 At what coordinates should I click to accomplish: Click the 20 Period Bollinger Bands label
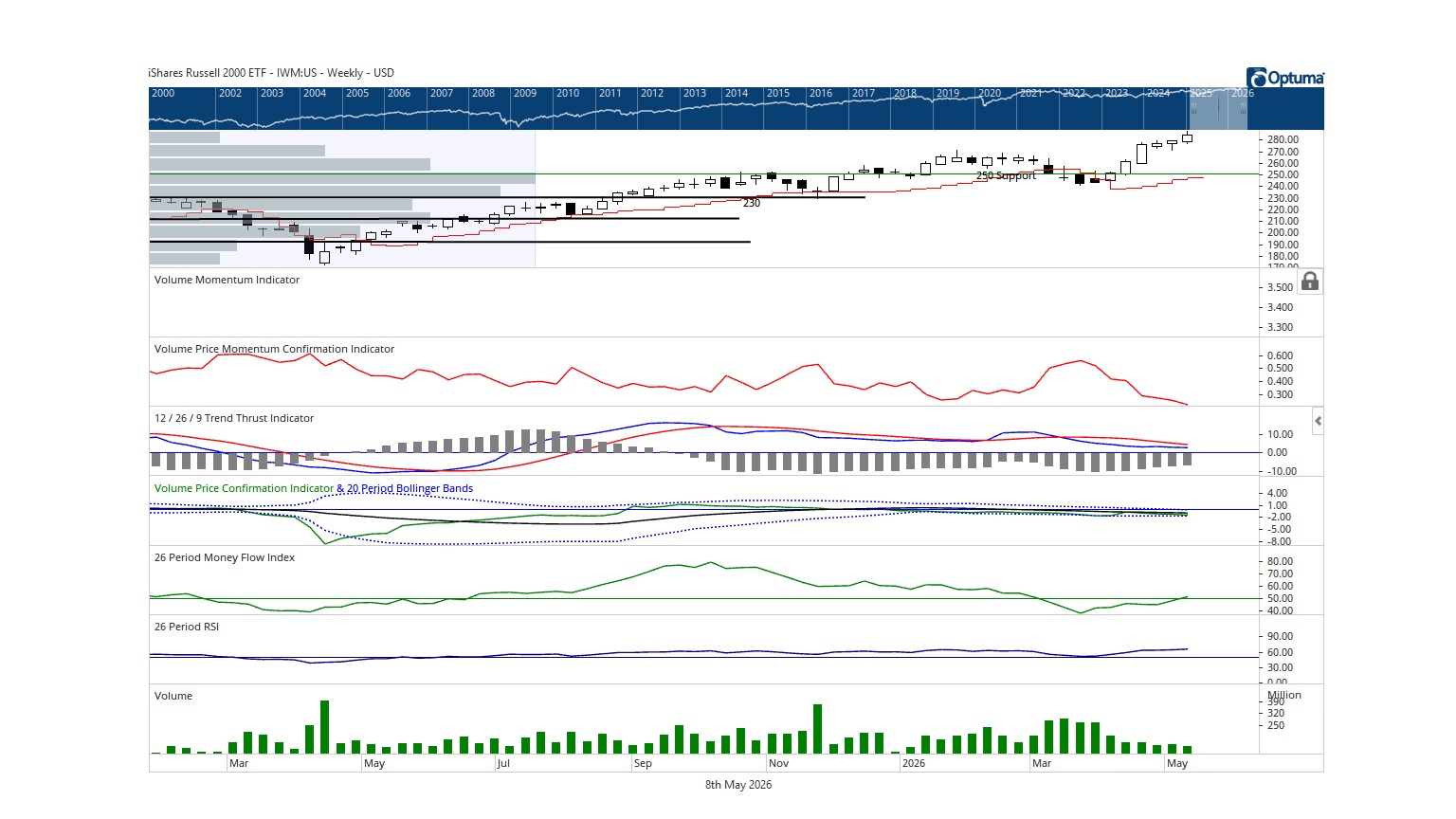pyautogui.click(x=409, y=488)
